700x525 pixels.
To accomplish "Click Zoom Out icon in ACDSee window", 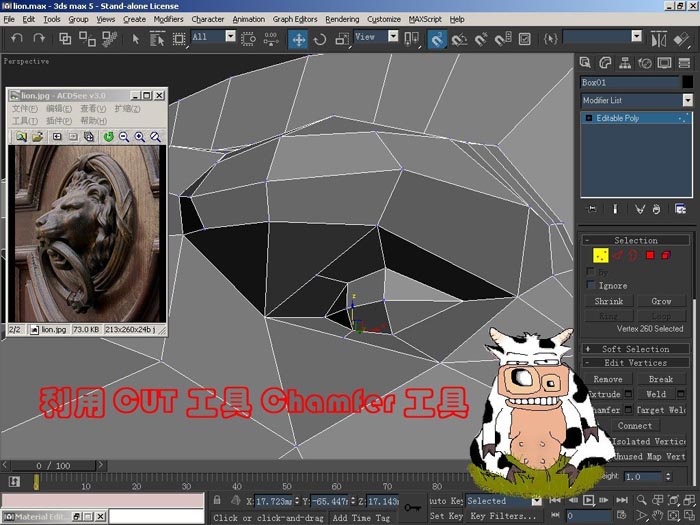I will (x=124, y=137).
